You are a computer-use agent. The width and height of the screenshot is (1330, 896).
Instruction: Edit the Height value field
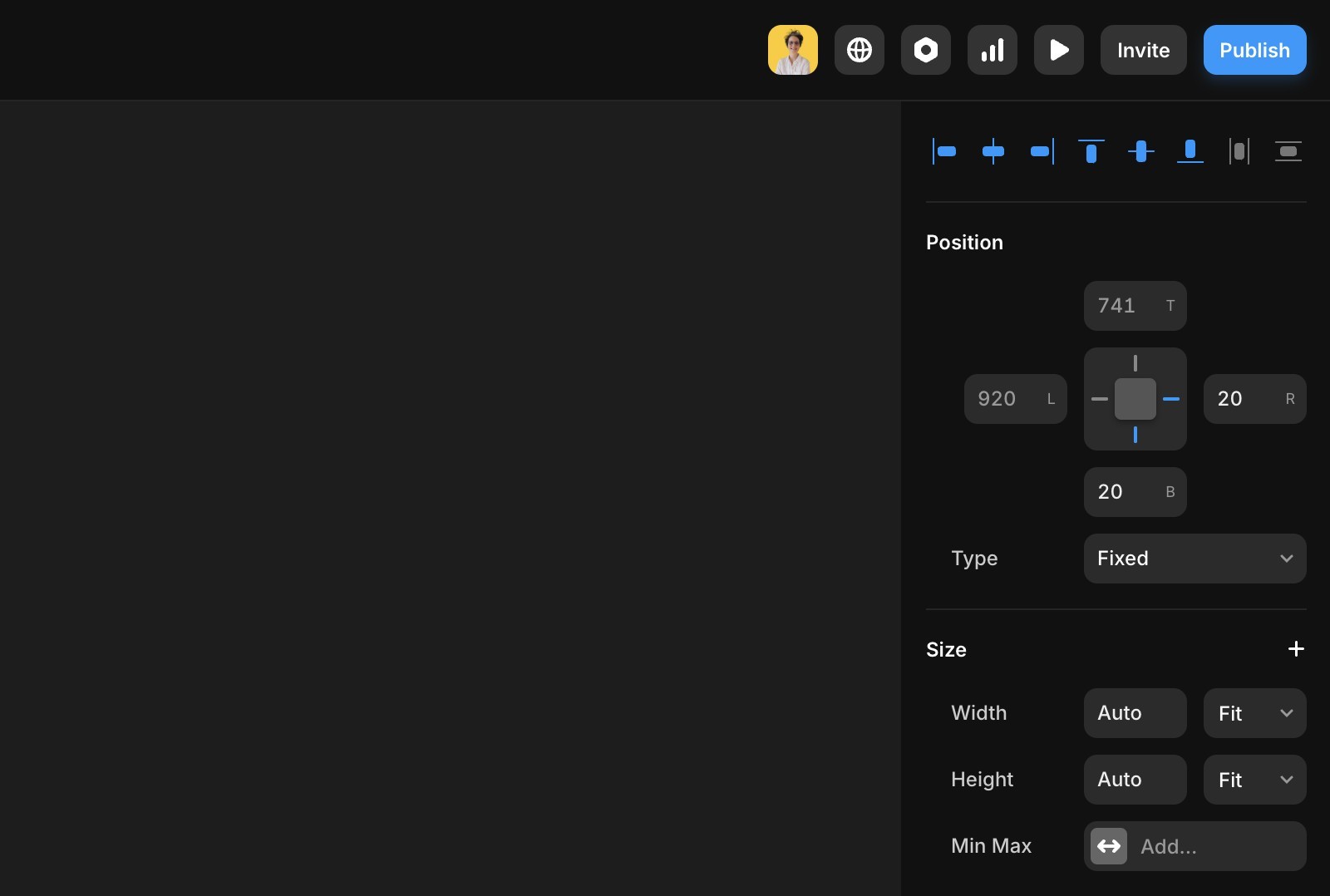[1135, 780]
